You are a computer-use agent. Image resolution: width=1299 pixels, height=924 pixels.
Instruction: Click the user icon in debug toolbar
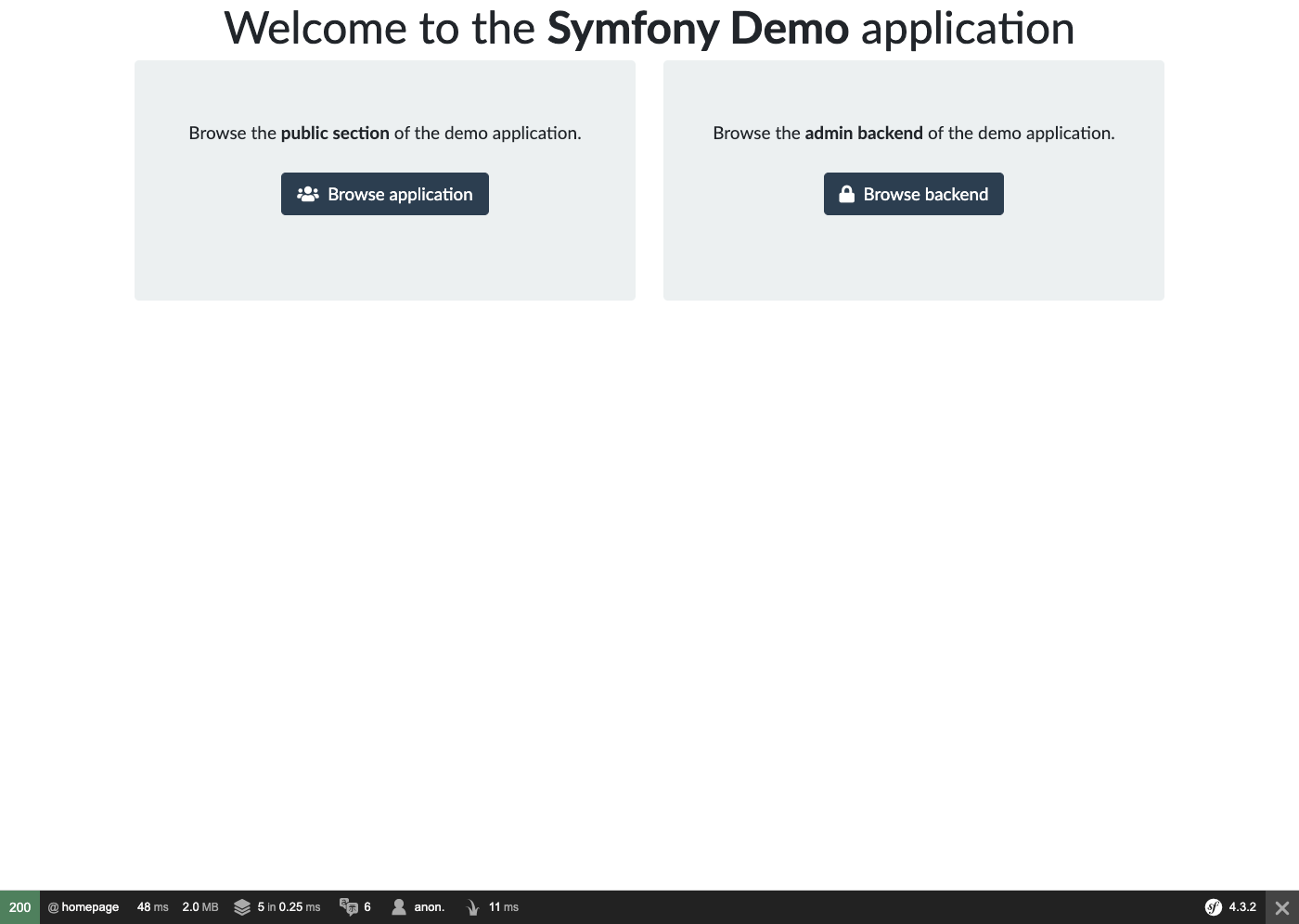point(399,907)
